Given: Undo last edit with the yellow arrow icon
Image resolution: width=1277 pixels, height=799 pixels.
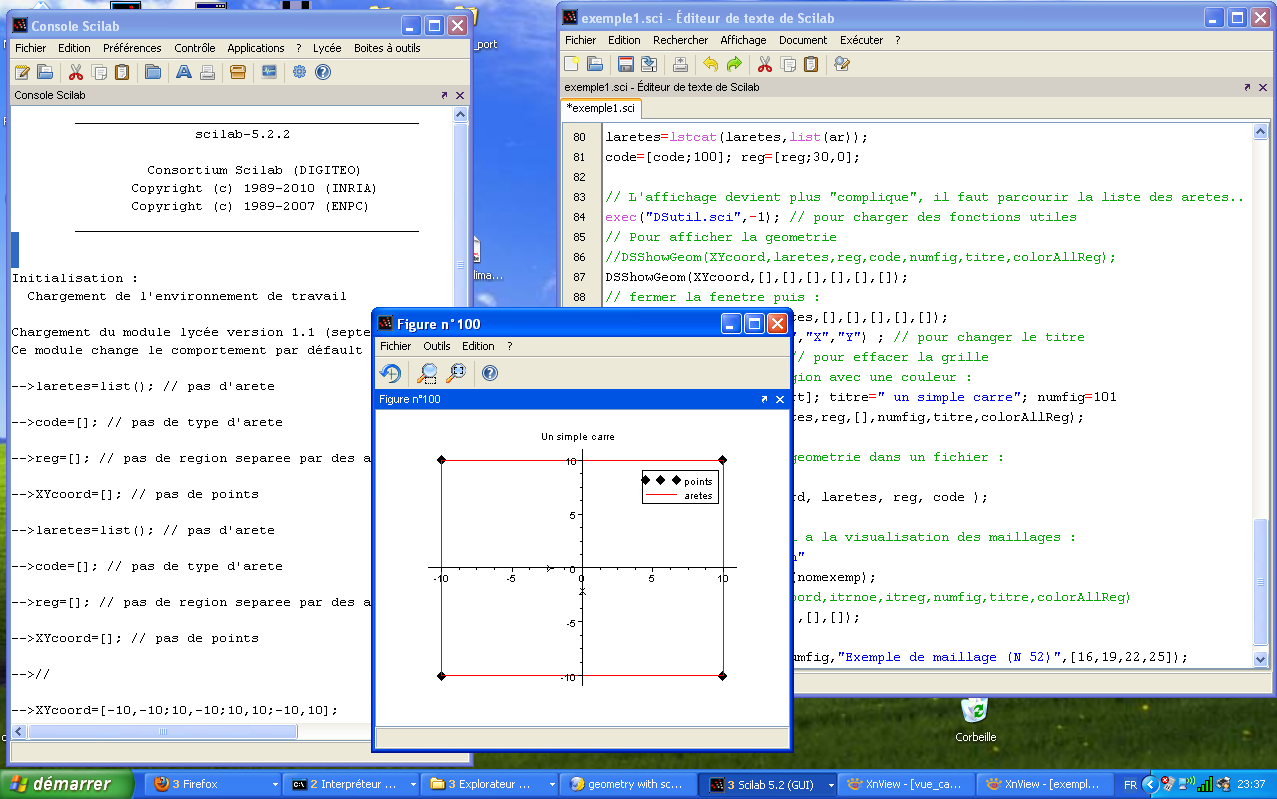Looking at the screenshot, I should coord(711,64).
